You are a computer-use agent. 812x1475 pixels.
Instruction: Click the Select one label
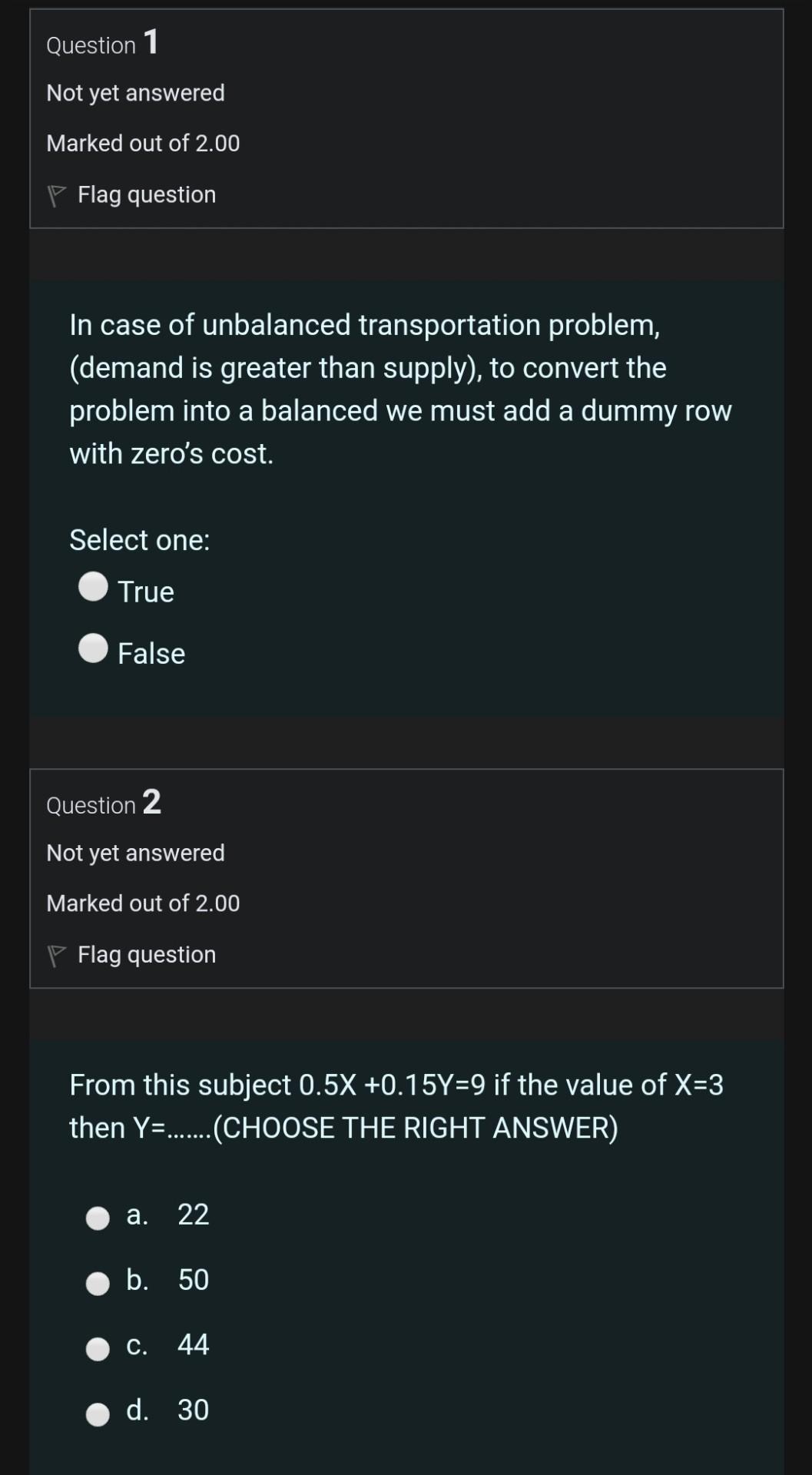pos(140,539)
